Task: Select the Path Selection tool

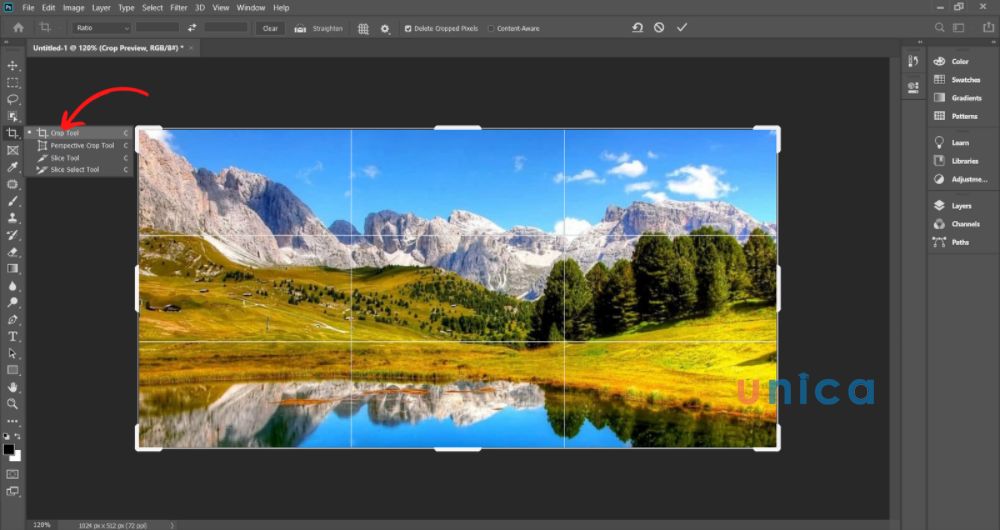Action: [x=12, y=353]
